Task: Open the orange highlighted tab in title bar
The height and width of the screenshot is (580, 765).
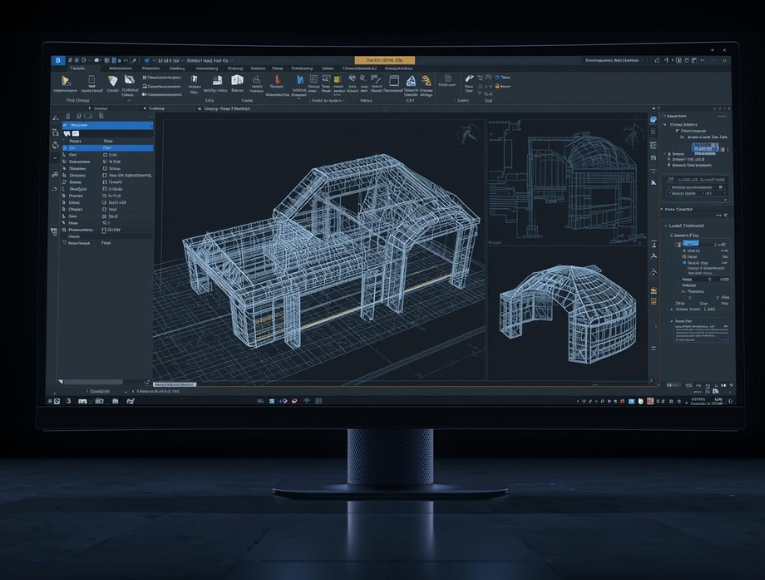Action: point(385,60)
